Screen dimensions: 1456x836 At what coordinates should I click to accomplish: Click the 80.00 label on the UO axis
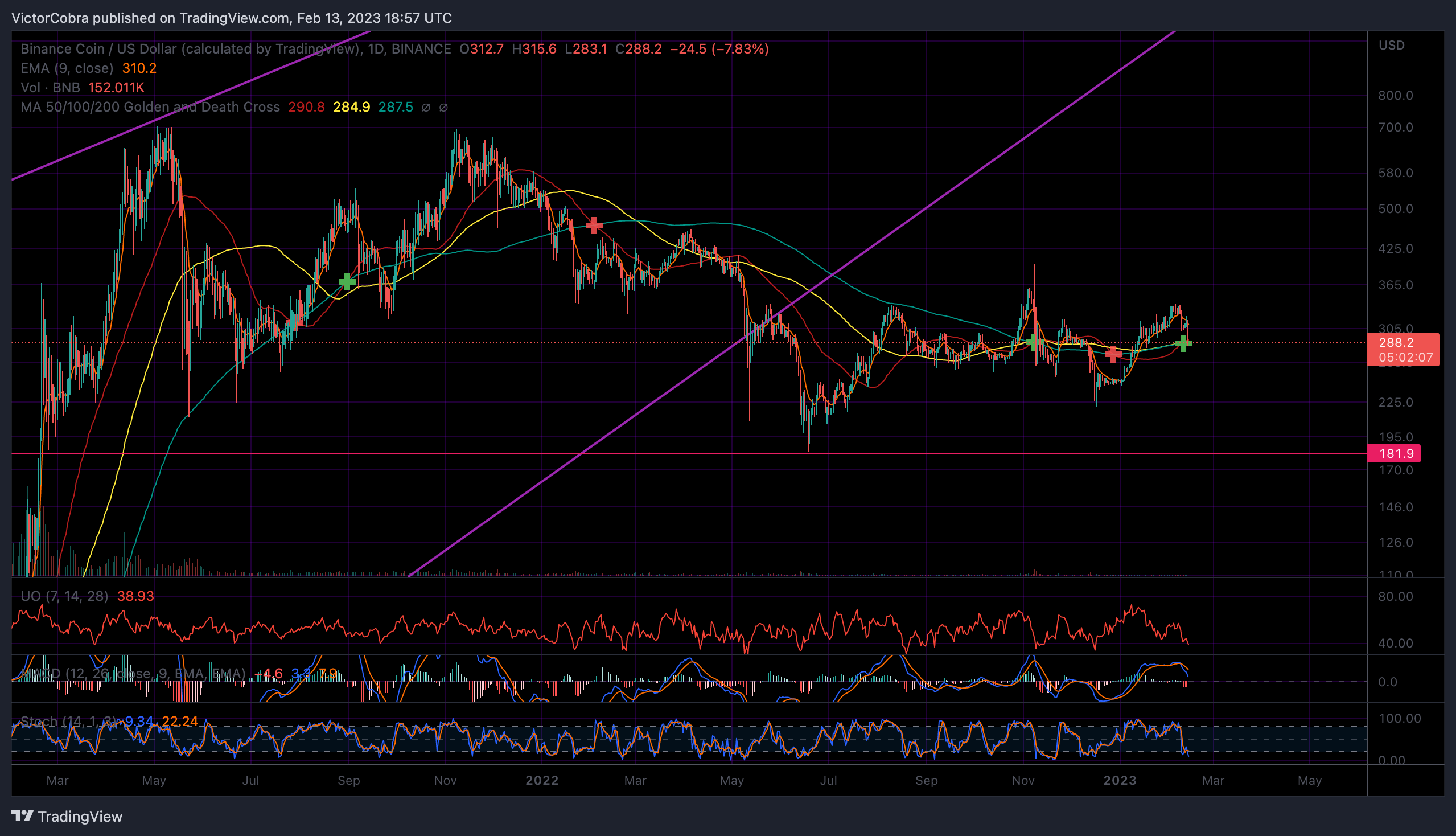click(1396, 597)
